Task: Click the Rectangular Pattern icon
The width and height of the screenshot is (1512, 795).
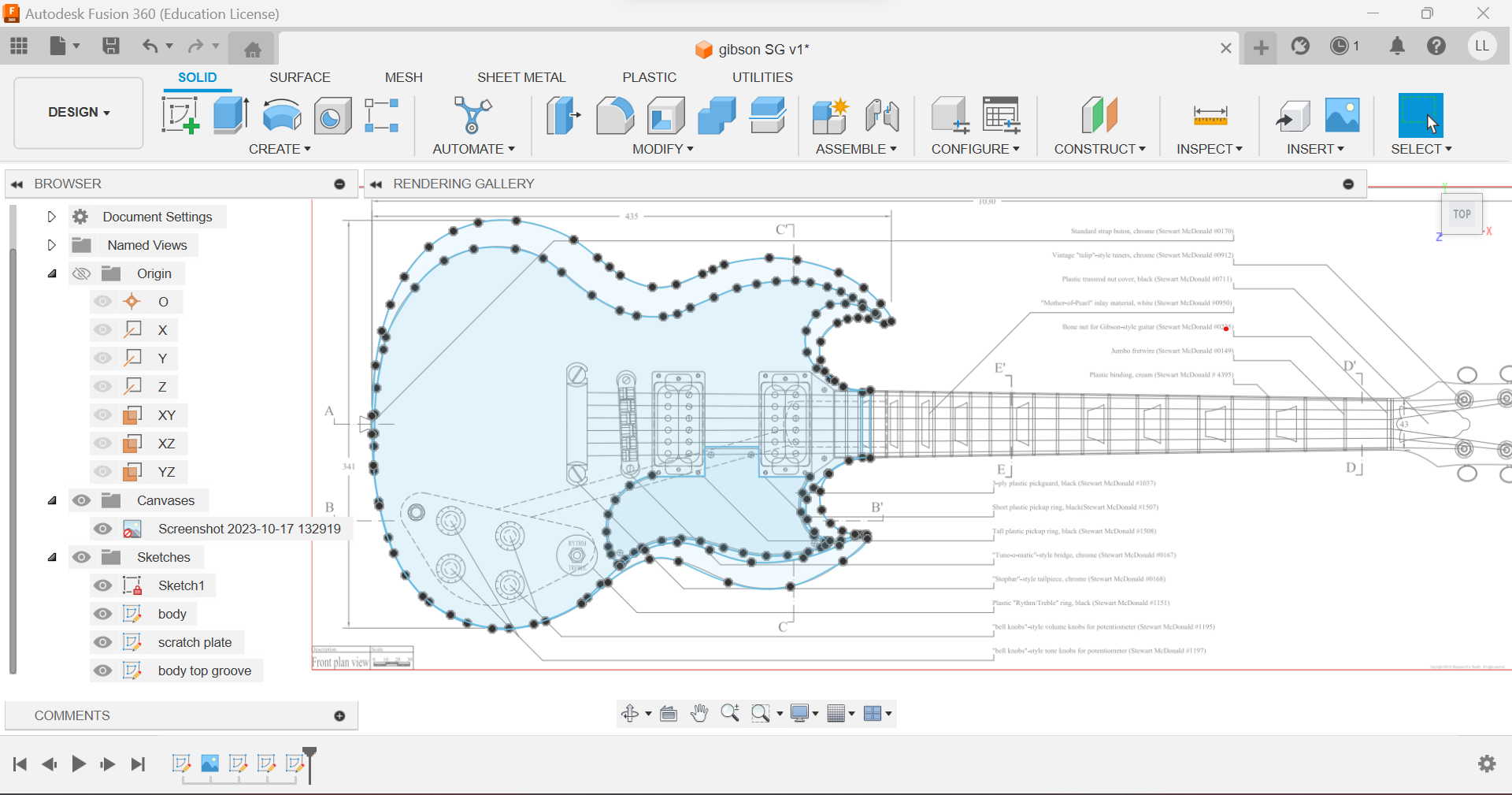Action: point(382,115)
